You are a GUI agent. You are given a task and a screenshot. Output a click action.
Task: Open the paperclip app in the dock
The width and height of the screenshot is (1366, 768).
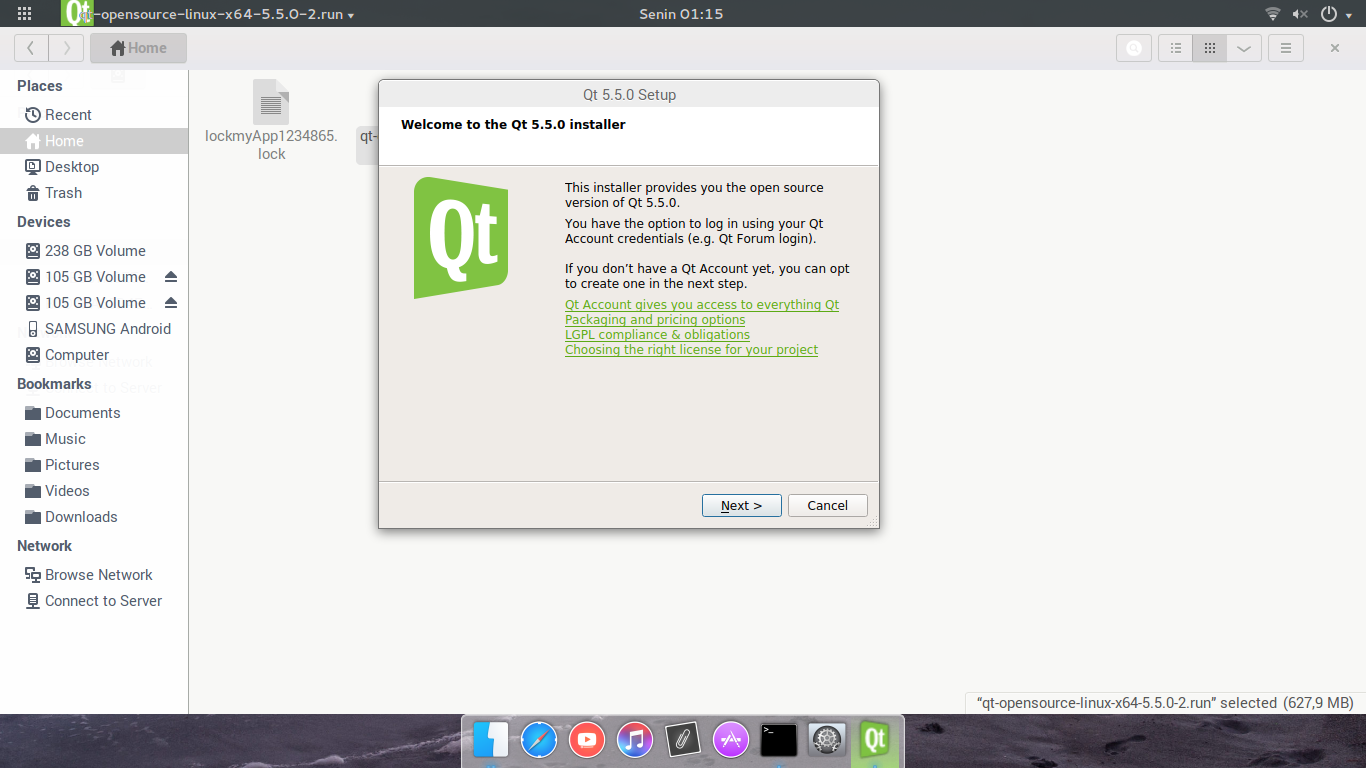[683, 740]
